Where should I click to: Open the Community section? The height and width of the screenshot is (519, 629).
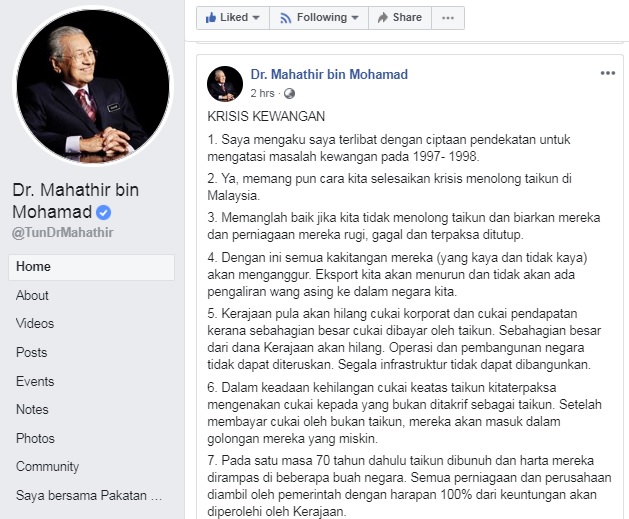coord(47,466)
